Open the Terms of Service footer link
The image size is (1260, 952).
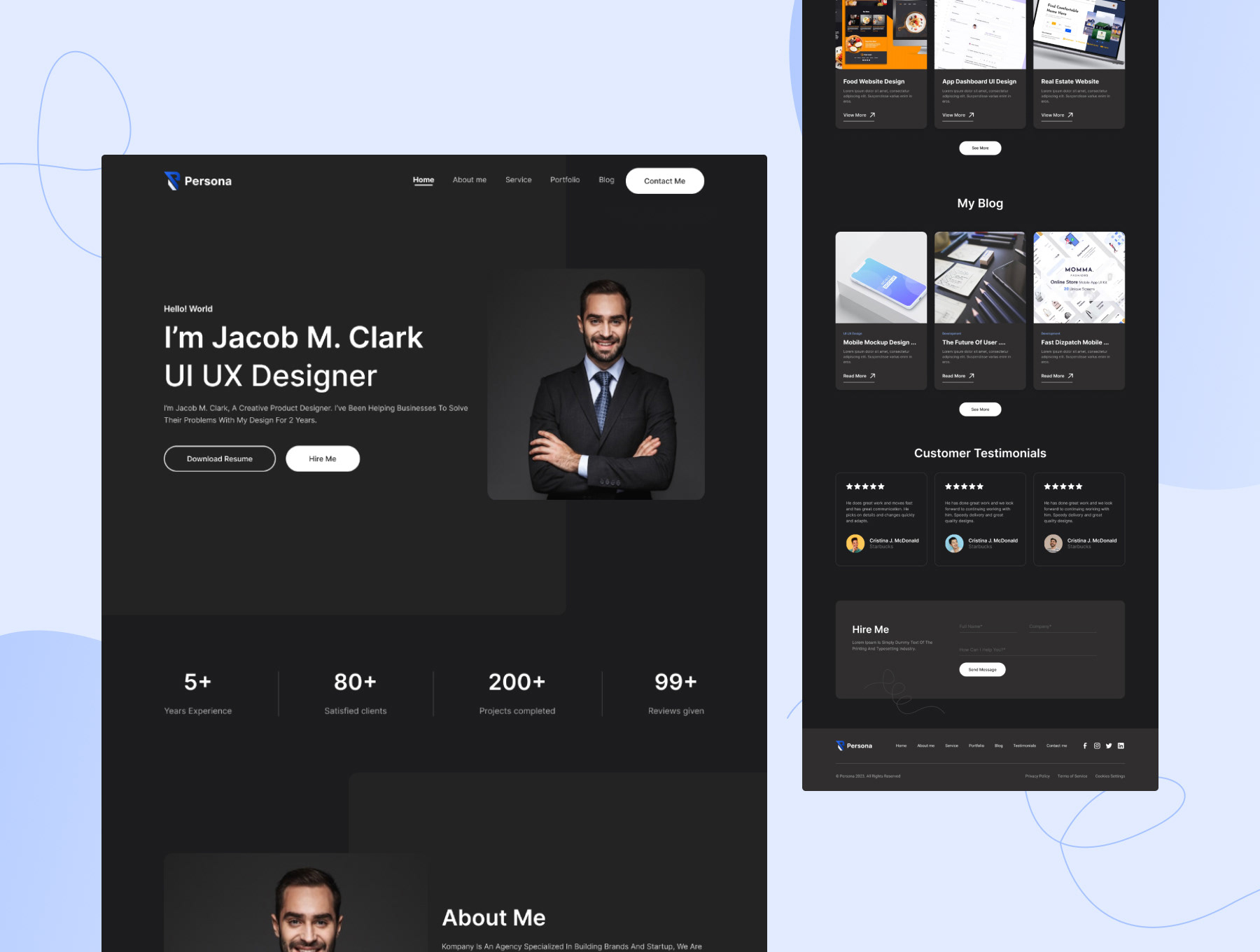(1072, 776)
